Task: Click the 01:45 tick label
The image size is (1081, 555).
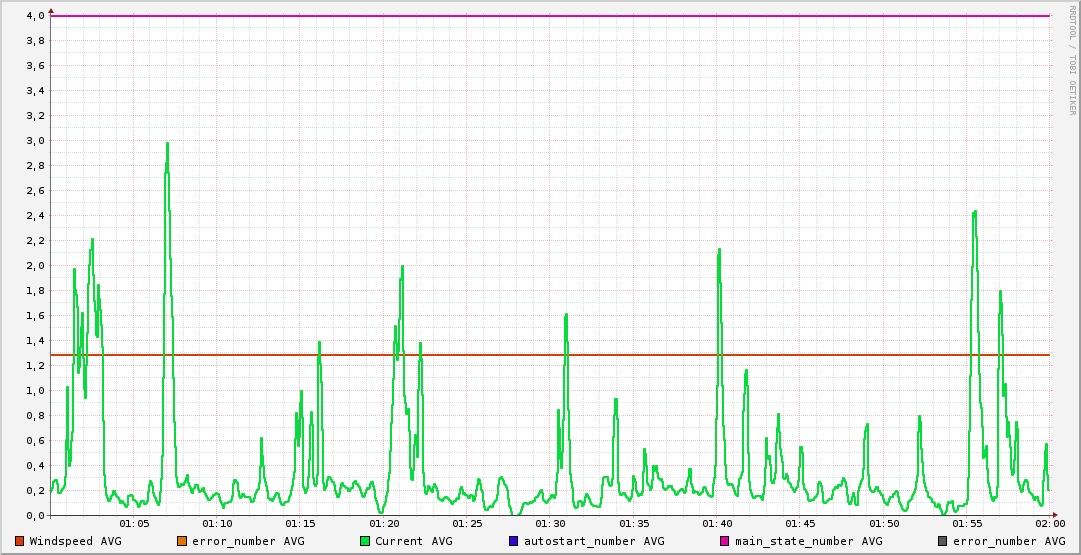Action: click(800, 523)
